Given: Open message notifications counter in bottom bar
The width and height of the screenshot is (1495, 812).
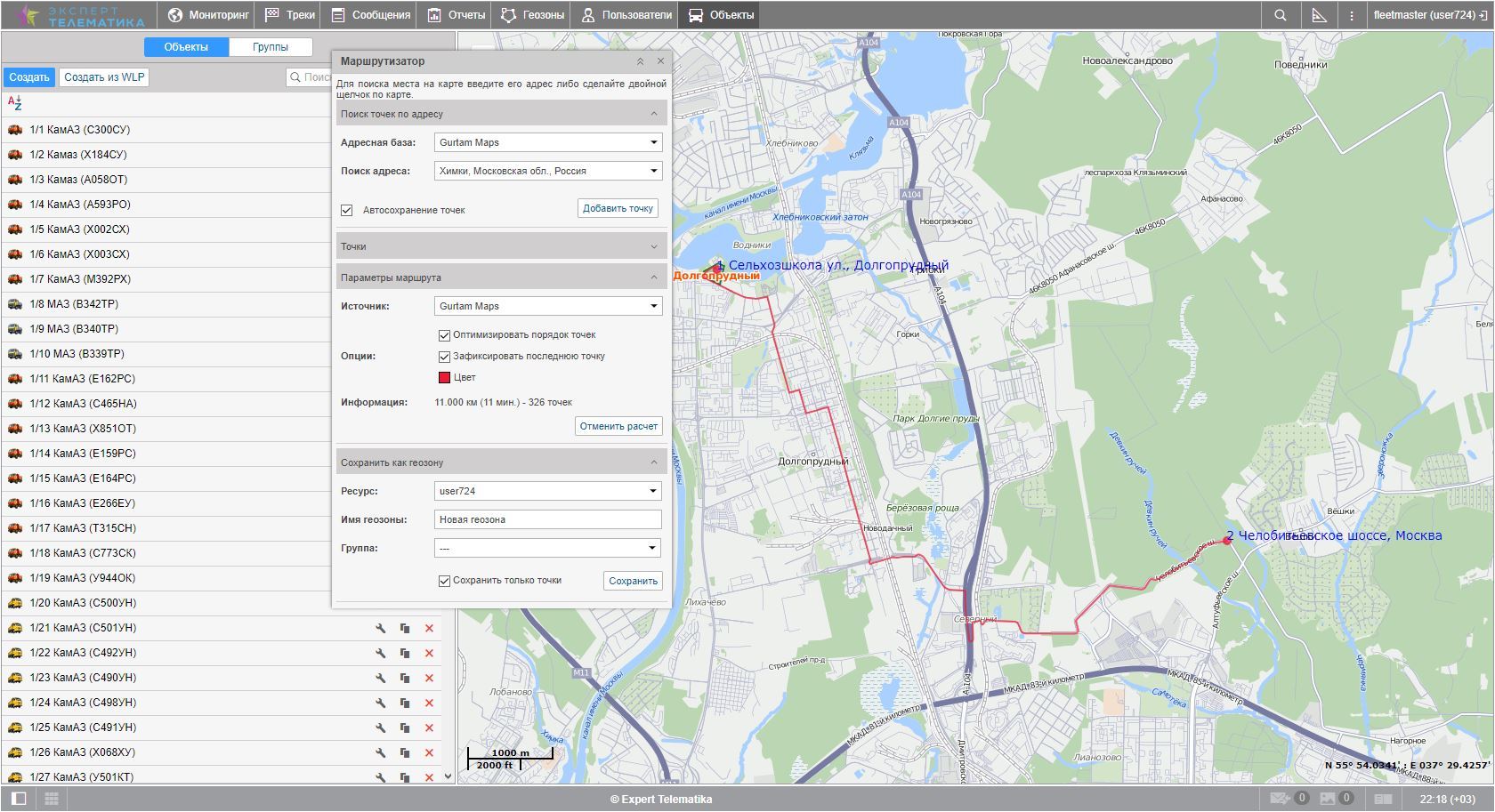Looking at the screenshot, I should pyautogui.click(x=1289, y=799).
